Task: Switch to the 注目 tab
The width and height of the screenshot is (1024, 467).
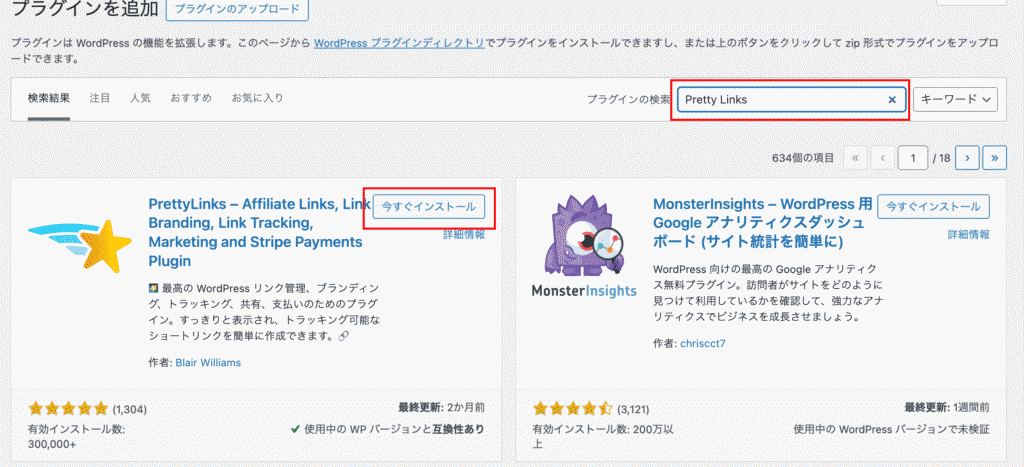Action: [100, 99]
